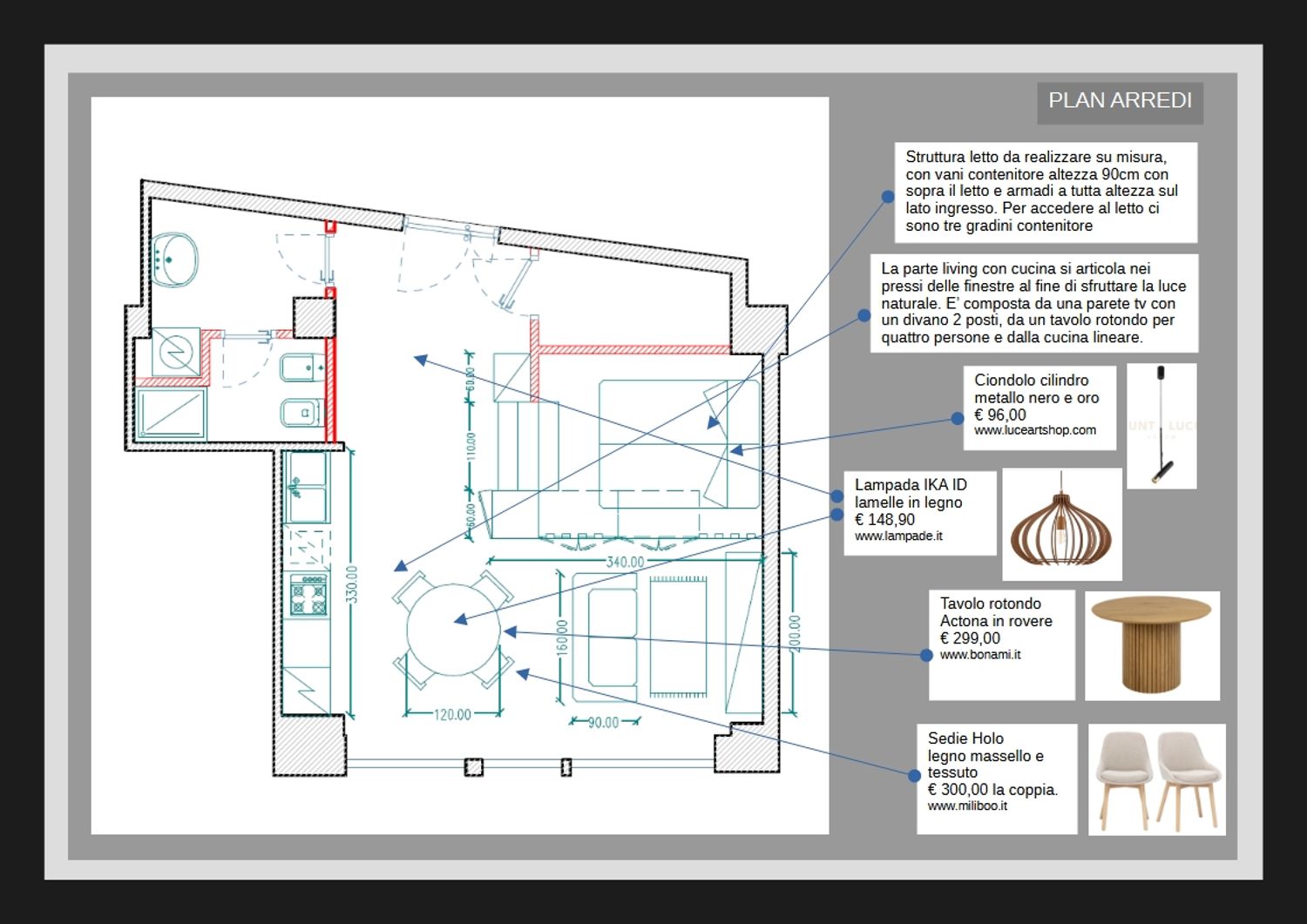The width and height of the screenshot is (1307, 924).
Task: Click the black and gold pendant image
Action: (x=1161, y=426)
